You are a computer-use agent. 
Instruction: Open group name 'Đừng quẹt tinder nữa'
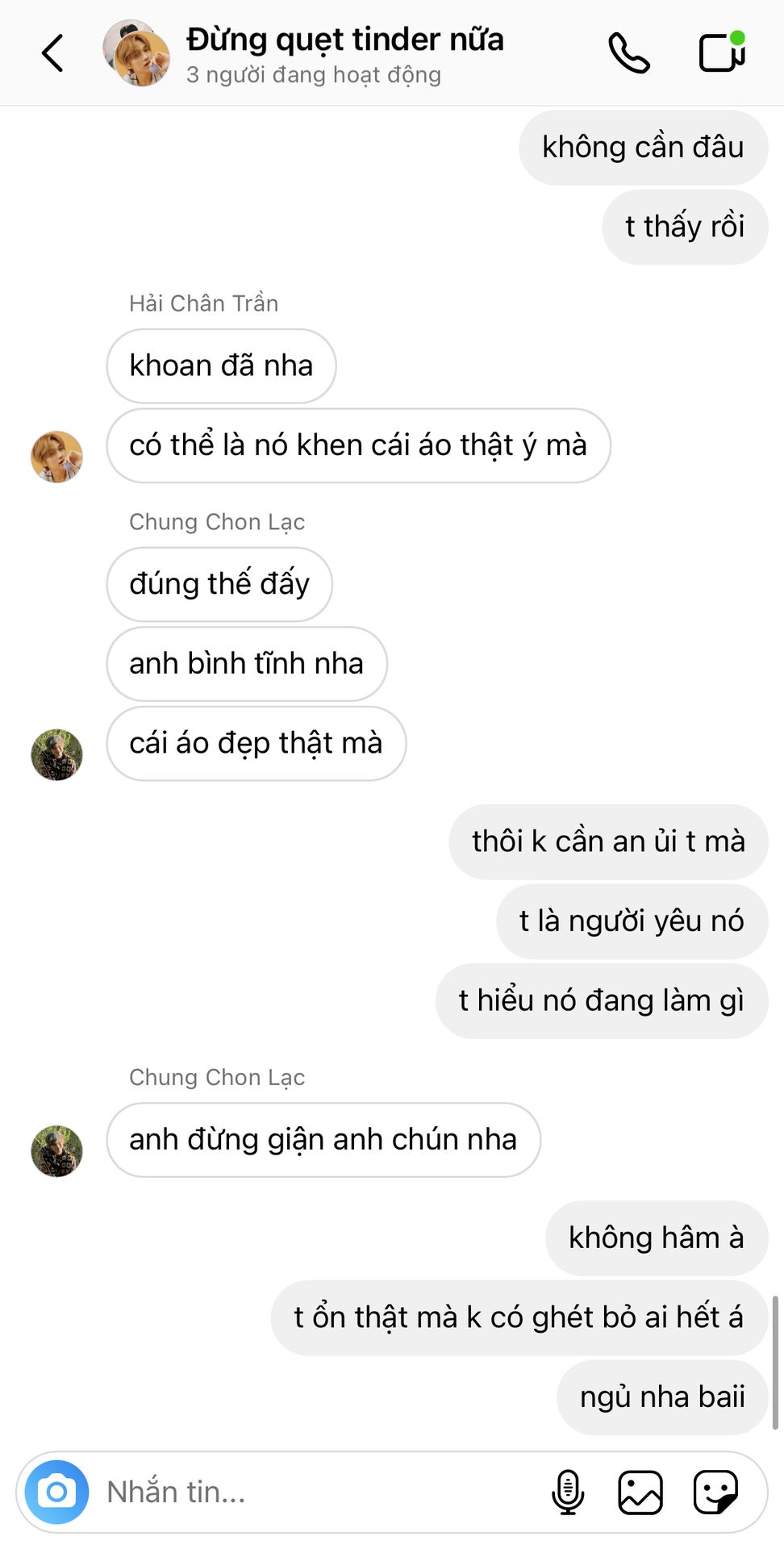coord(345,39)
